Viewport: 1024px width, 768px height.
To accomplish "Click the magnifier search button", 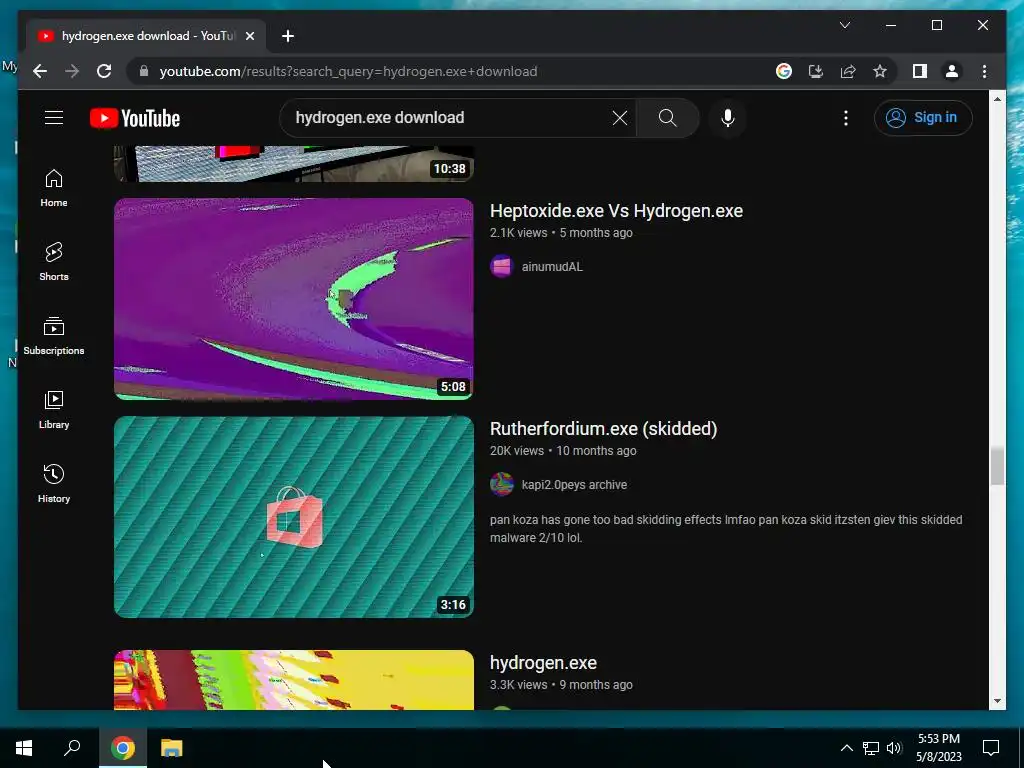I will pos(667,118).
